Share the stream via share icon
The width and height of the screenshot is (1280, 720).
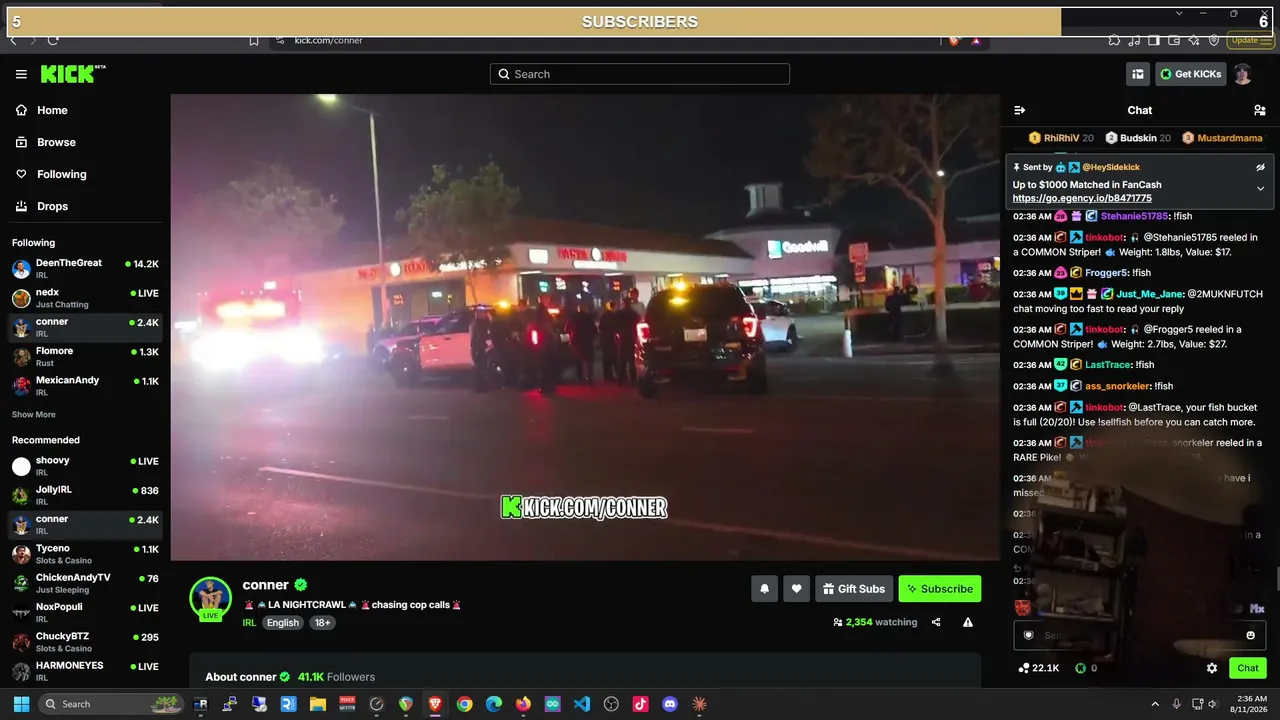(x=936, y=622)
